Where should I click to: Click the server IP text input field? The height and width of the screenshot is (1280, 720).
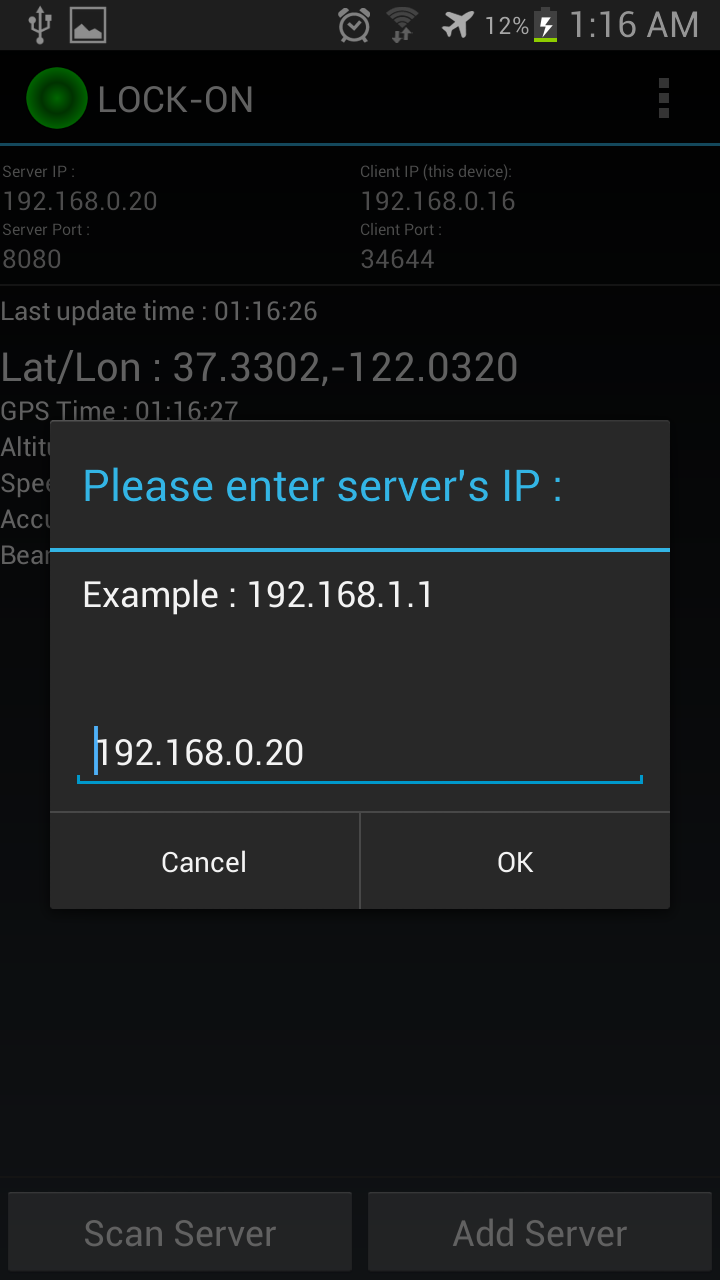(360, 753)
